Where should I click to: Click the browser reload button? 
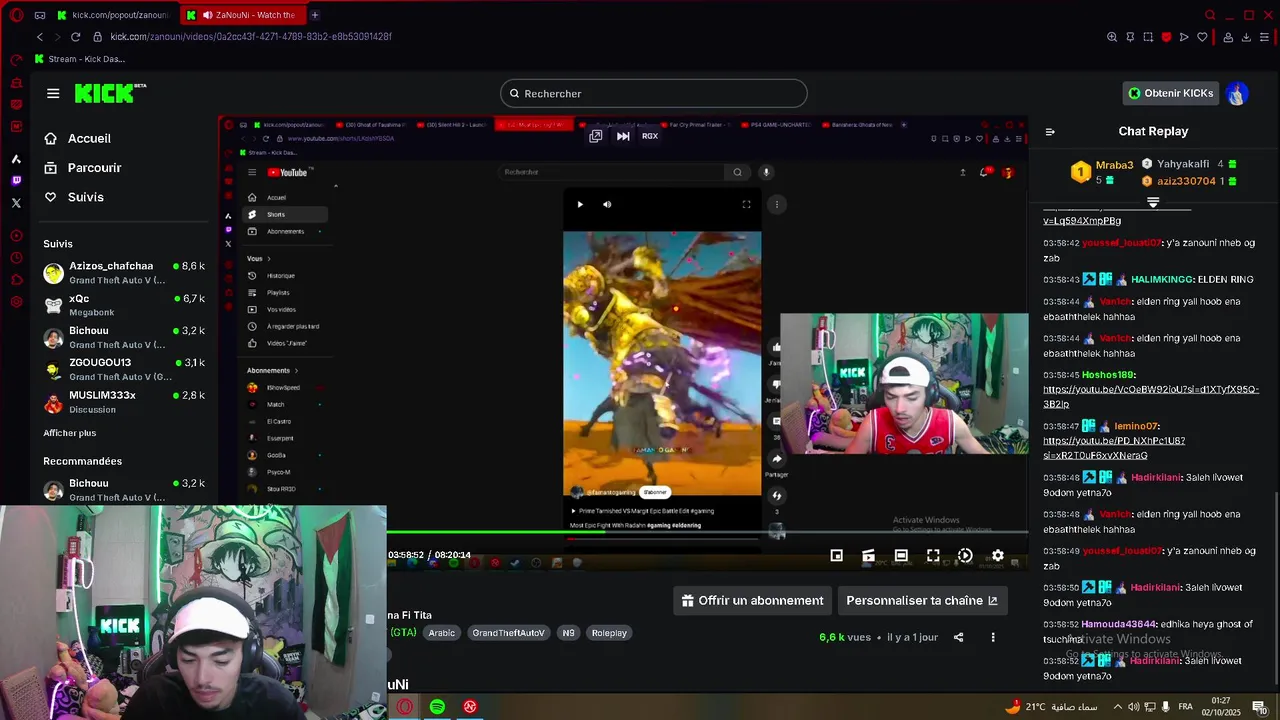coord(75,37)
